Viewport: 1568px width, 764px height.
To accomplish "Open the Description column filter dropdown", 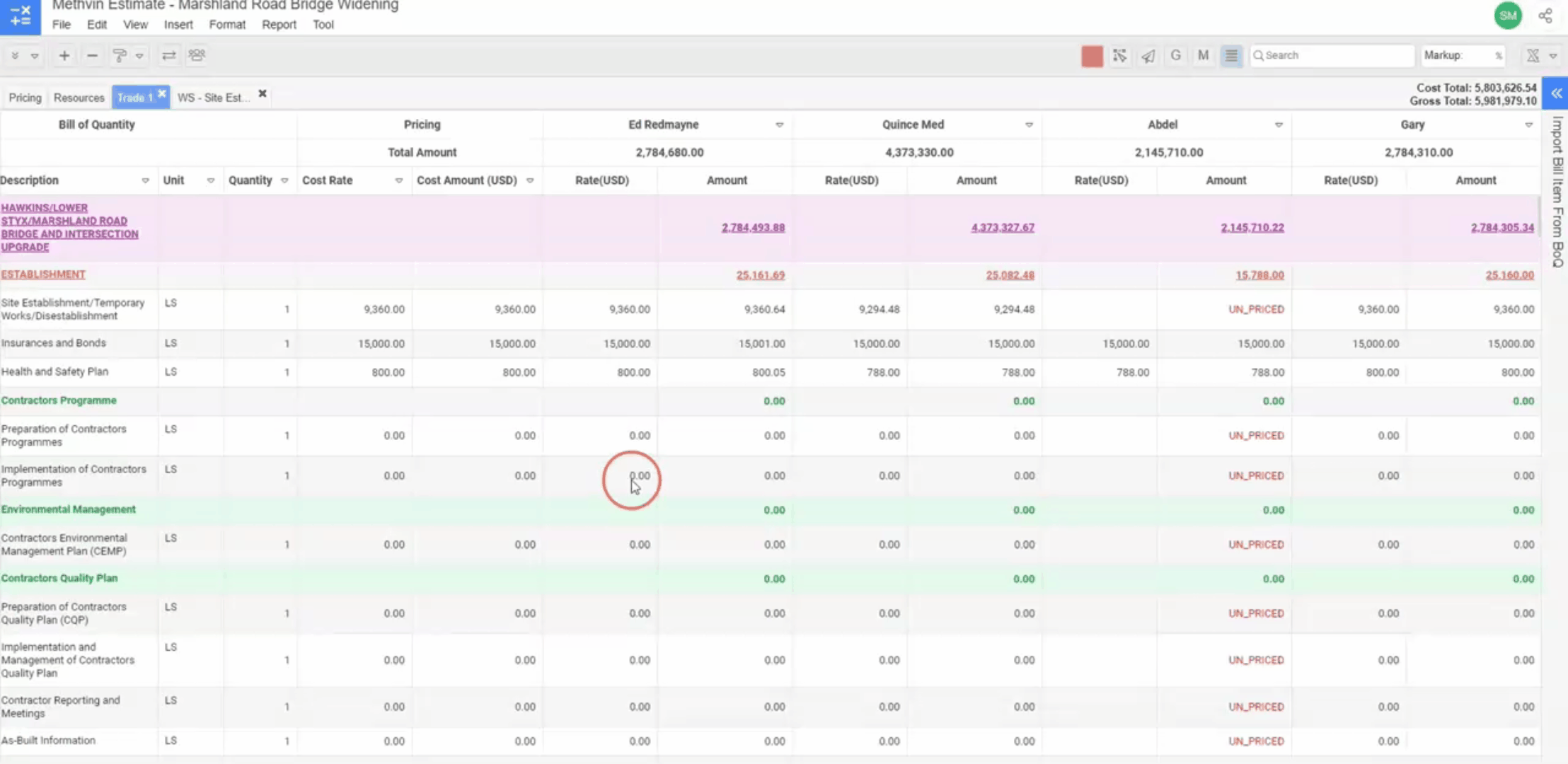I will [145, 181].
